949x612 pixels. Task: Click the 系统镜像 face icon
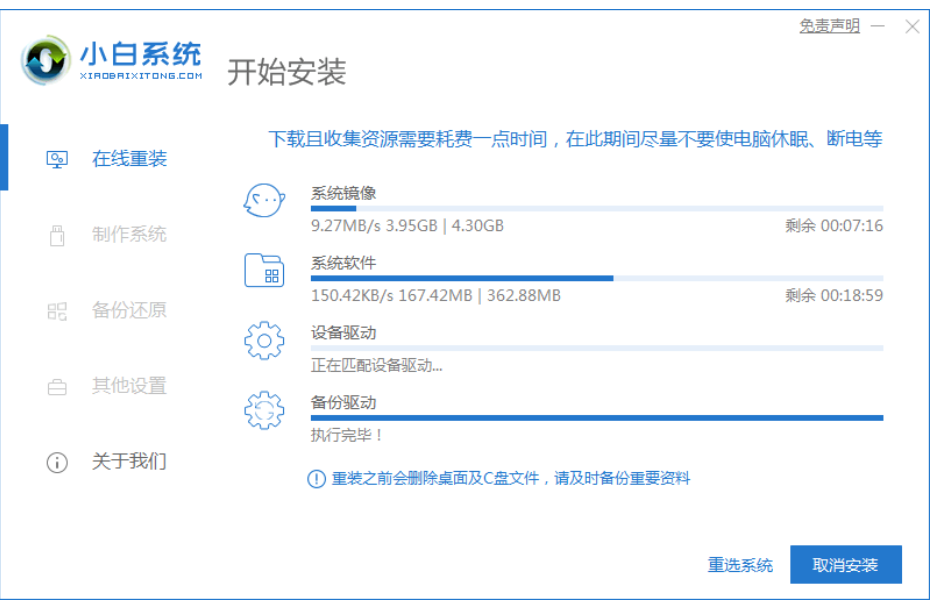click(x=264, y=201)
